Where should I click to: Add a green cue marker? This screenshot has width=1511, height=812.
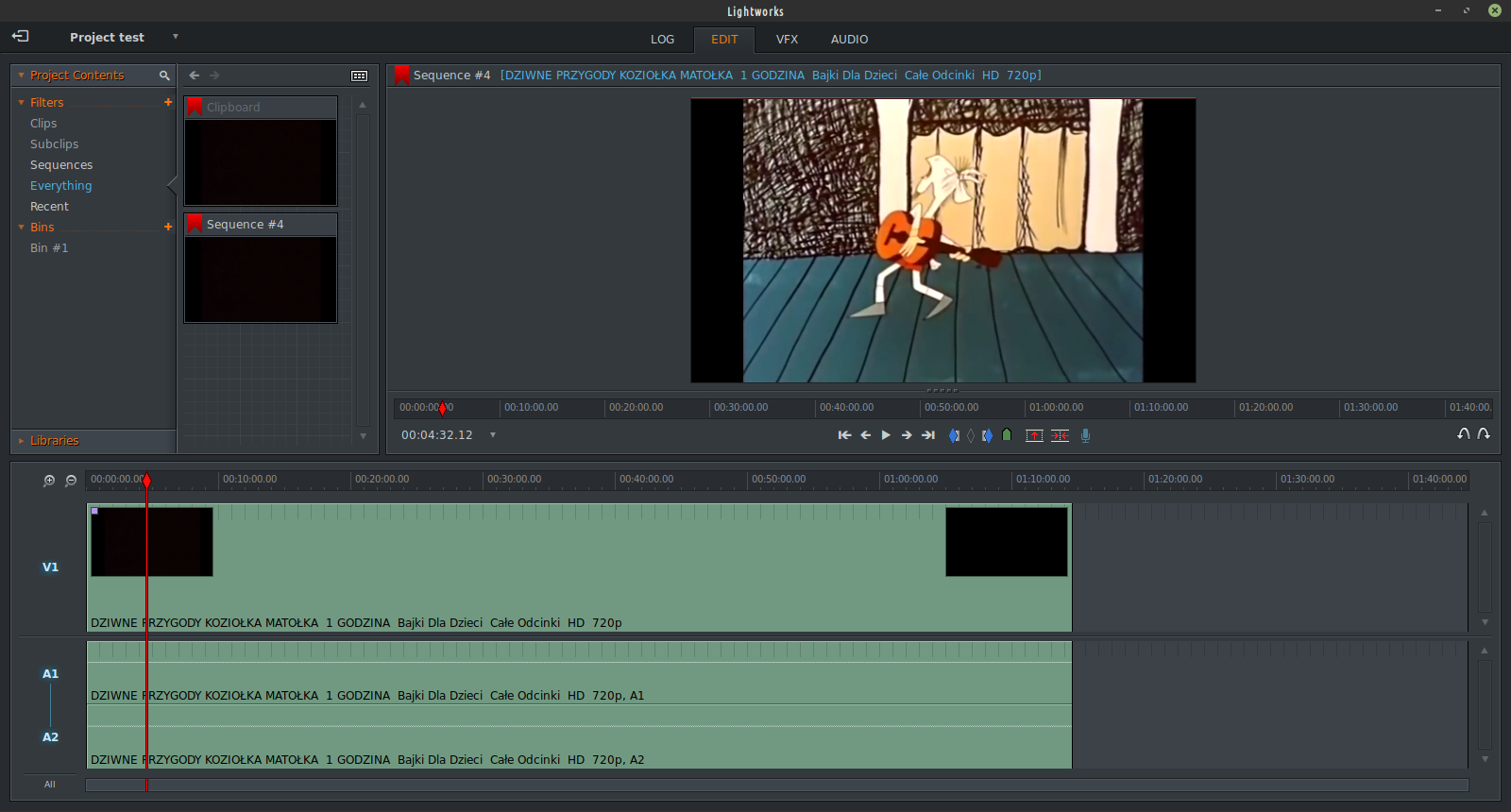coord(1007,435)
